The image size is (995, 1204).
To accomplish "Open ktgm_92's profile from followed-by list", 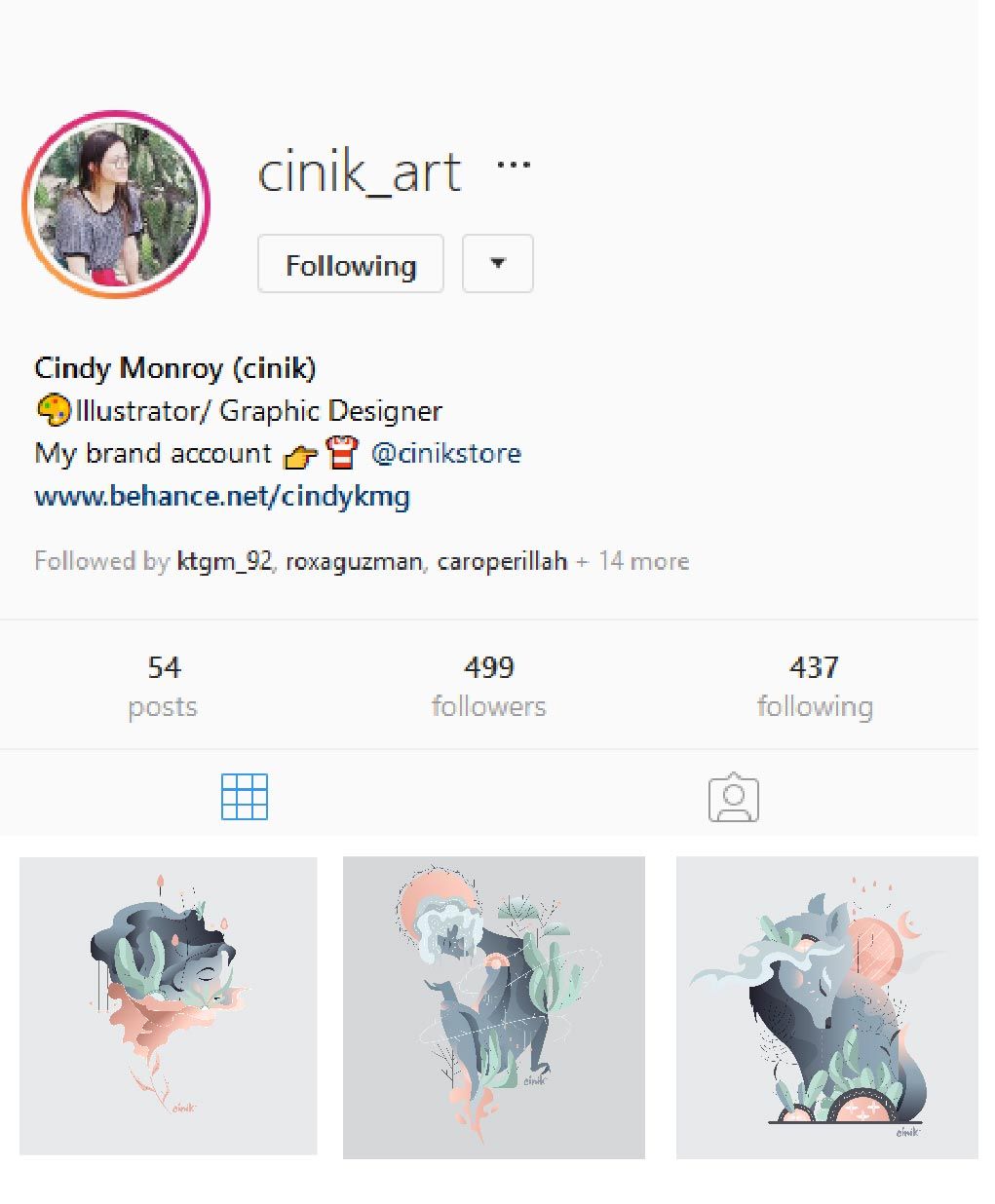I will (224, 561).
